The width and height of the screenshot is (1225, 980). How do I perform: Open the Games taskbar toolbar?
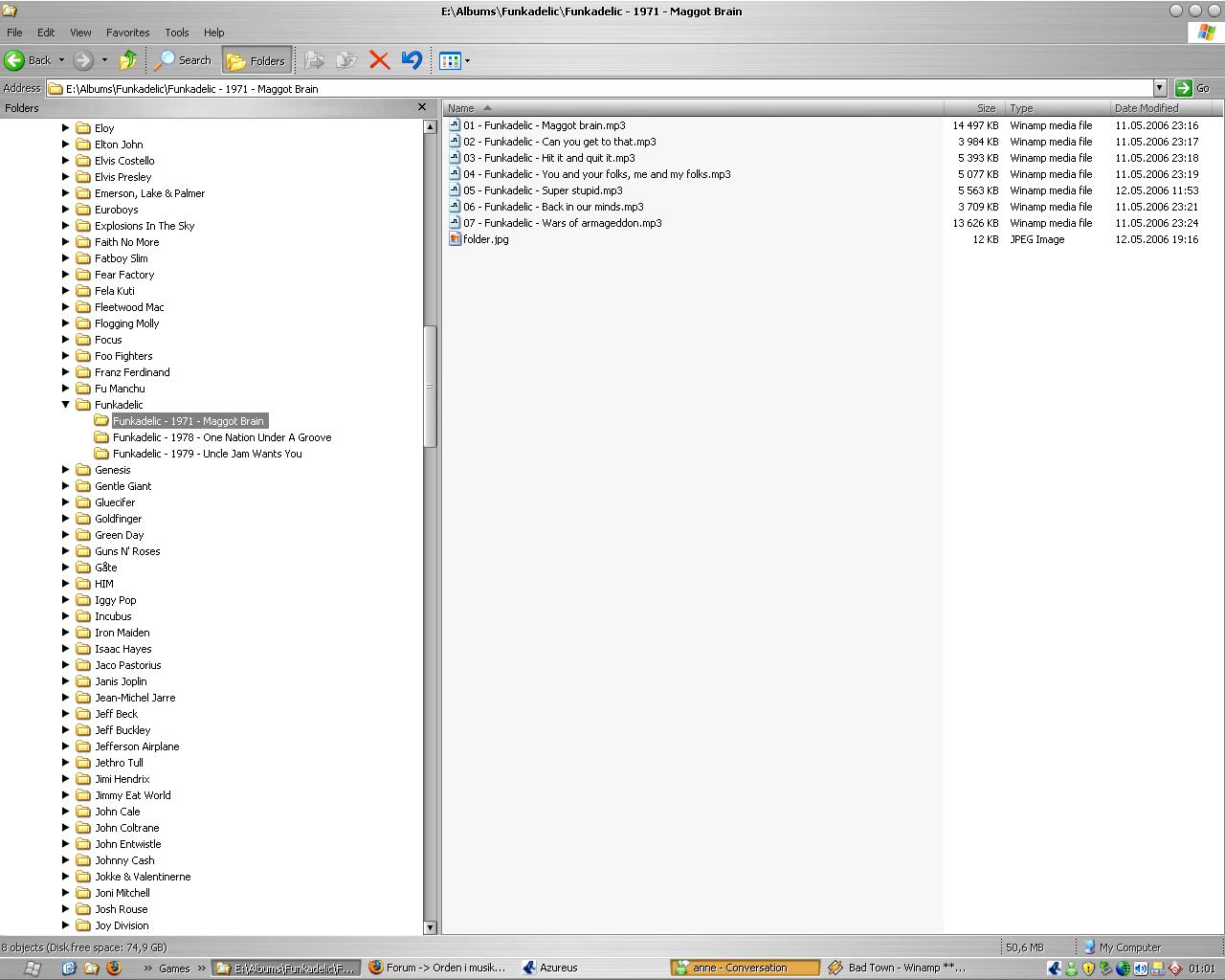click(174, 968)
